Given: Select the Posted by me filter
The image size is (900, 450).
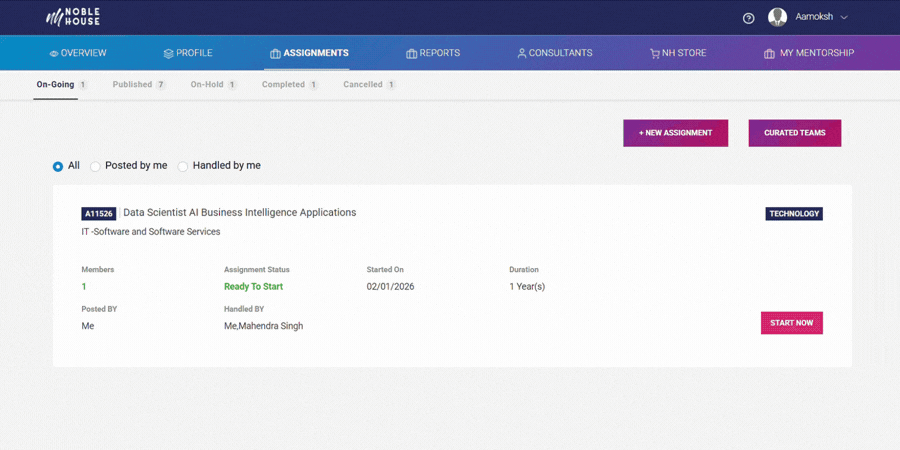Looking at the screenshot, I should tap(96, 166).
